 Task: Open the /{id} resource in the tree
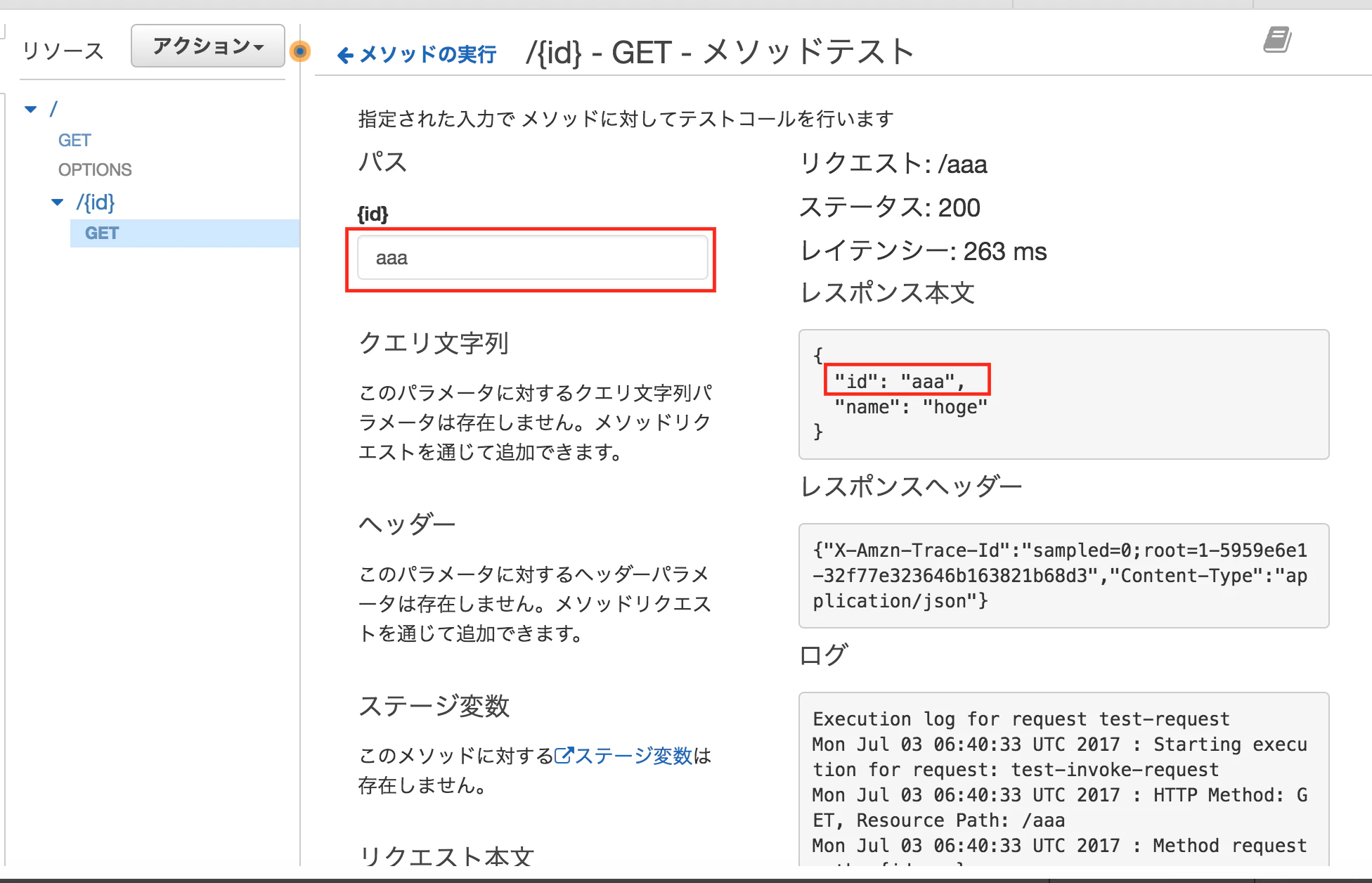96,202
